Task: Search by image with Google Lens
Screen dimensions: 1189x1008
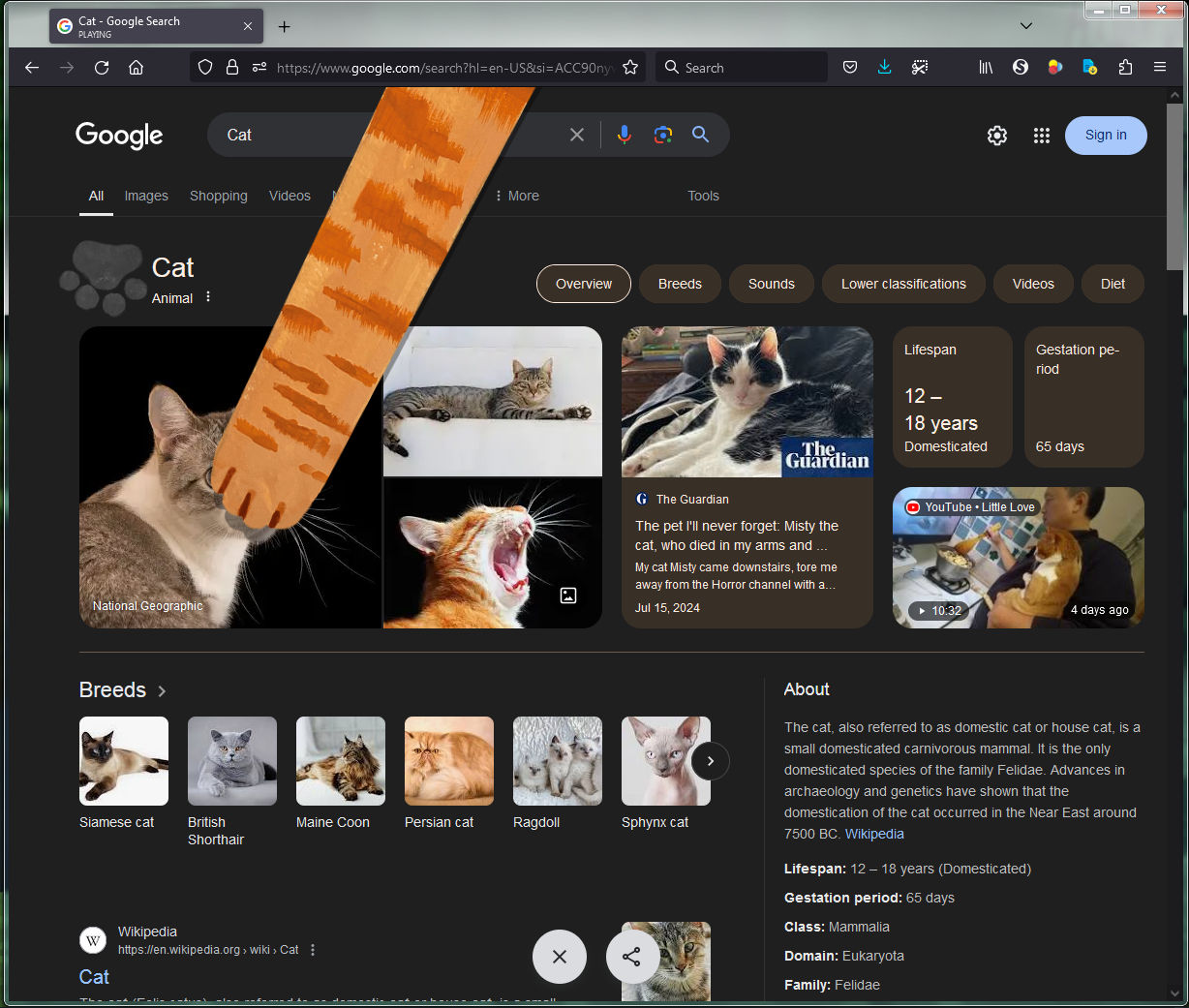Action: 663,135
